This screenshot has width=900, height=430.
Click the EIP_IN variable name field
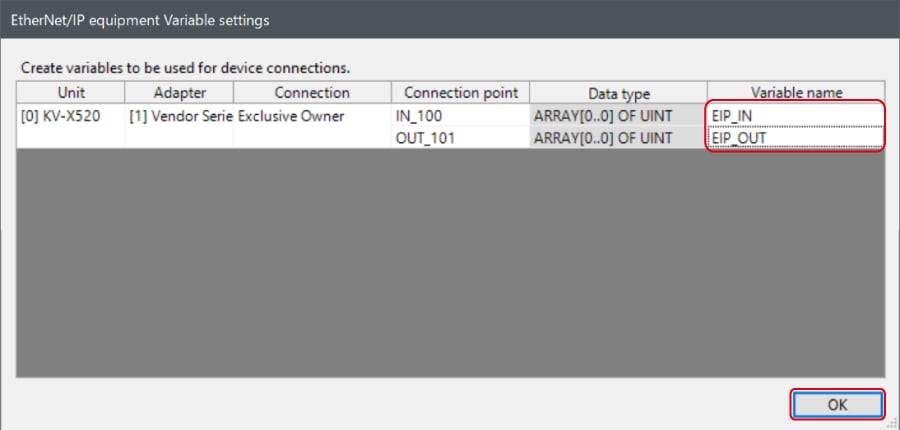coord(795,116)
